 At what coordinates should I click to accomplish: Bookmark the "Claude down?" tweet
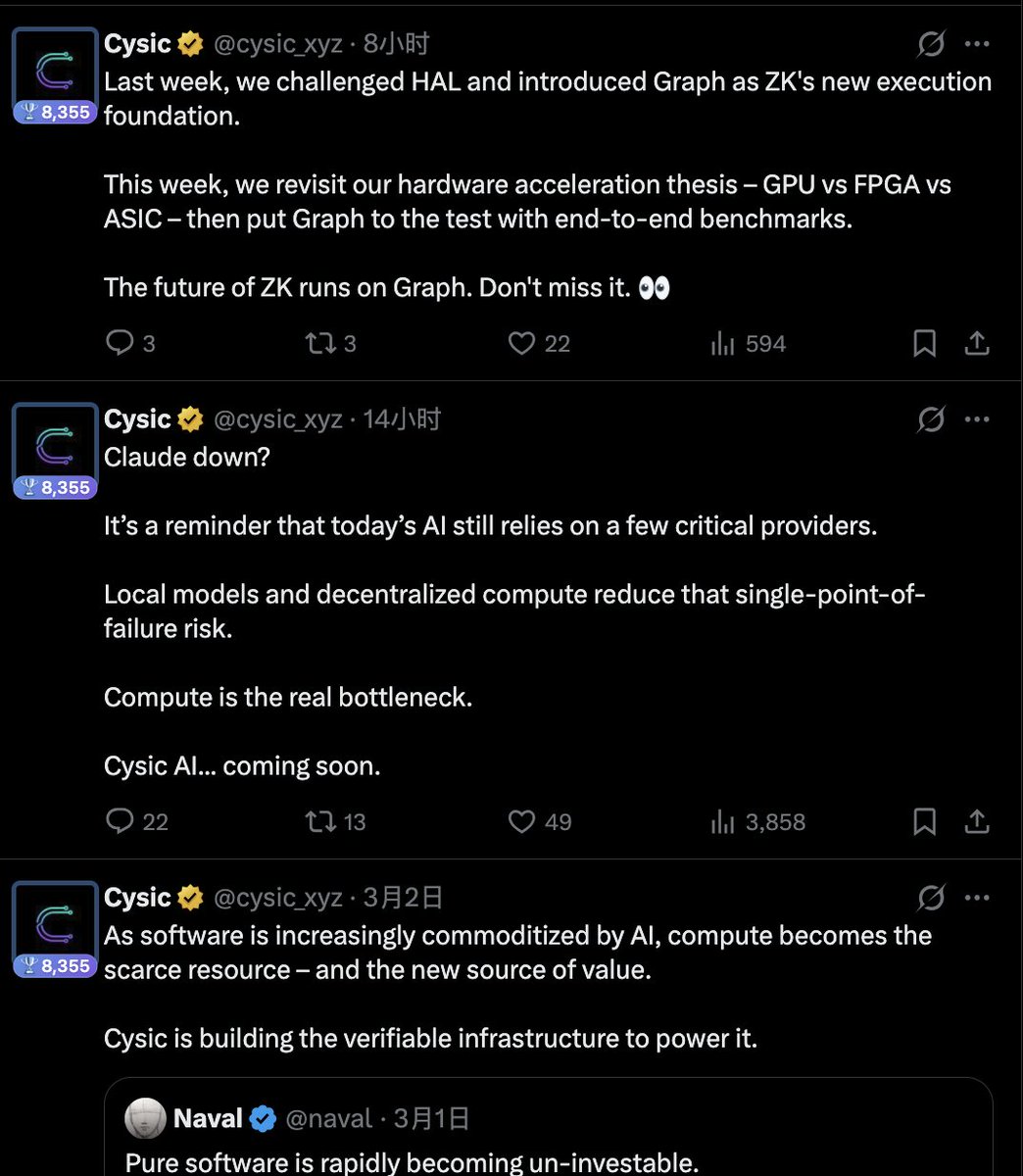(924, 821)
